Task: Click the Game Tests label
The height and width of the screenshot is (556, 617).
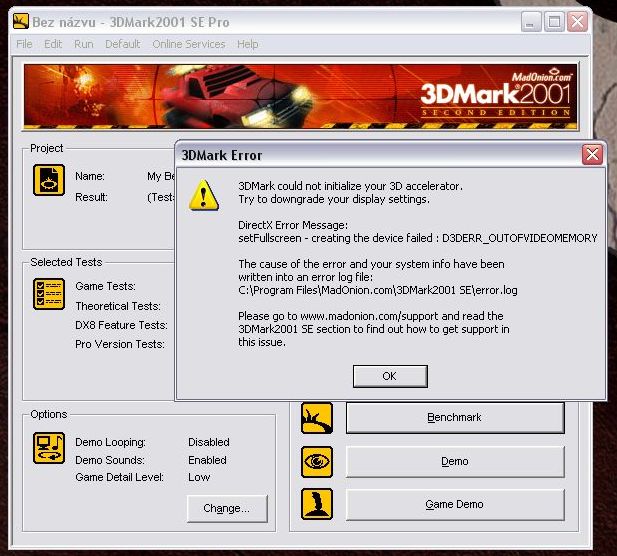Action: (105, 286)
